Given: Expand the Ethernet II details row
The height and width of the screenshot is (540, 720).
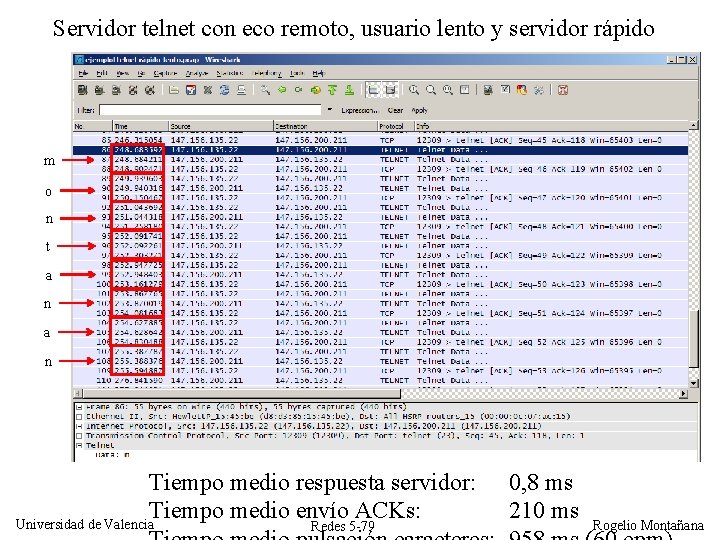Looking at the screenshot, I should 79,416.
